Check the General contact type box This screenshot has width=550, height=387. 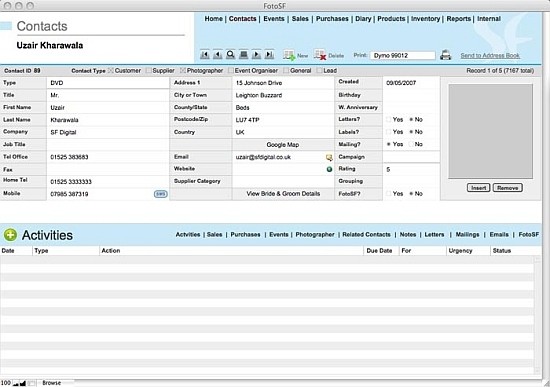tap(286, 71)
